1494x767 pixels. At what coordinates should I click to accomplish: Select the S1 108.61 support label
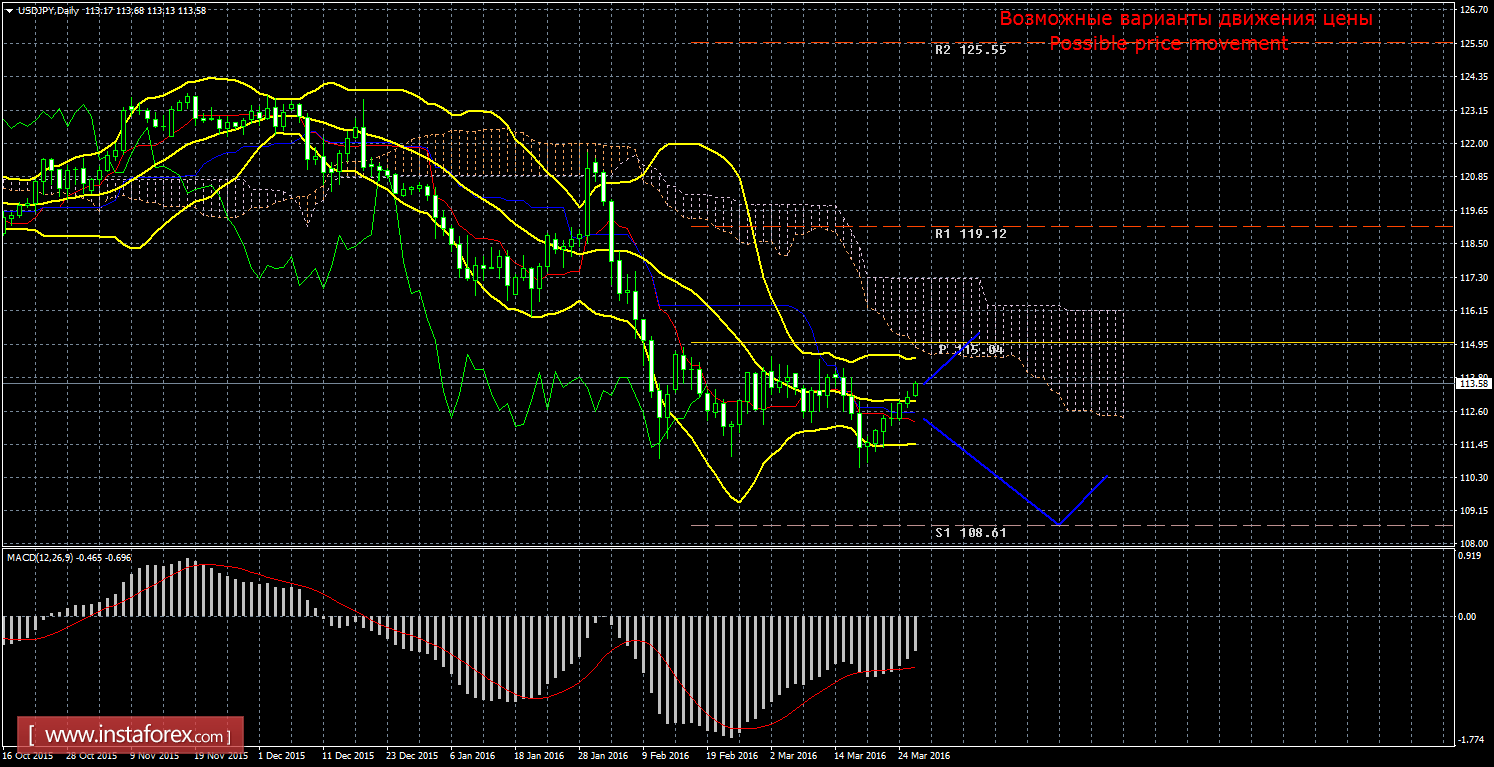[x=970, y=533]
